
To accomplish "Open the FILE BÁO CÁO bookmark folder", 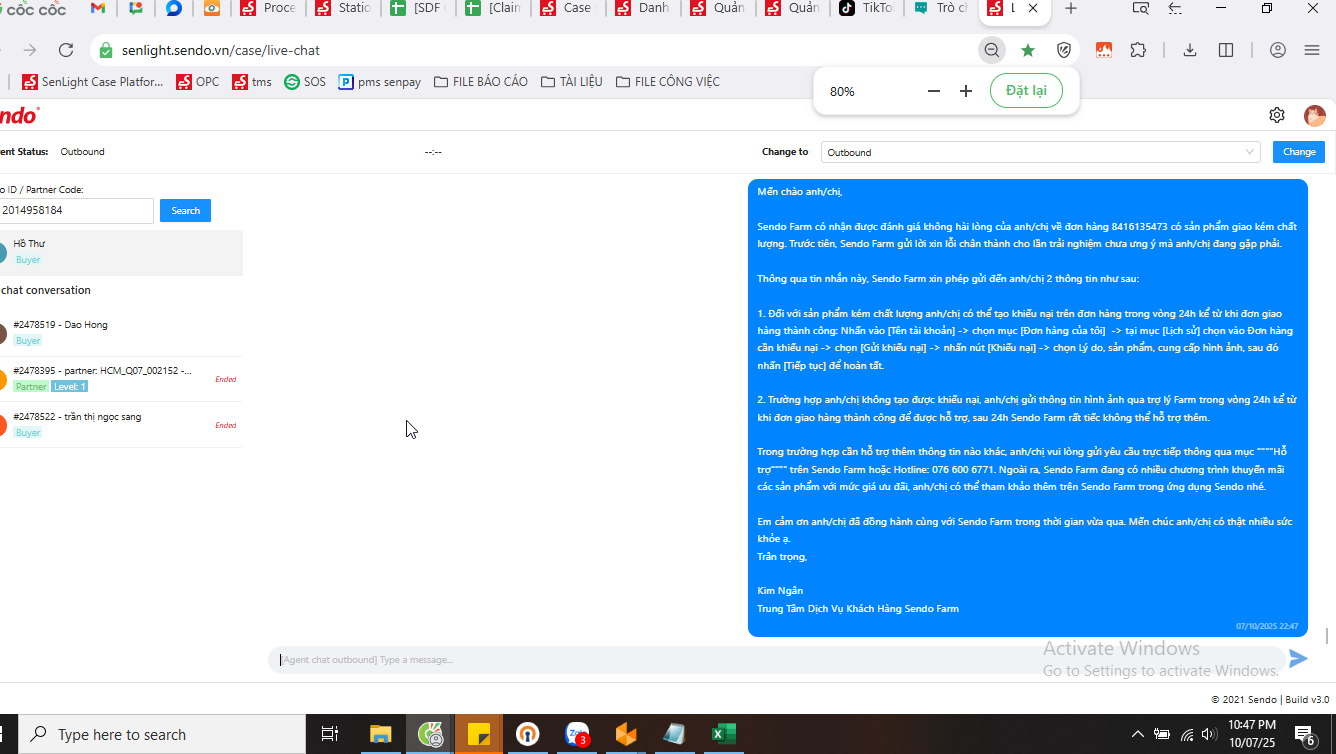I will click(x=481, y=82).
